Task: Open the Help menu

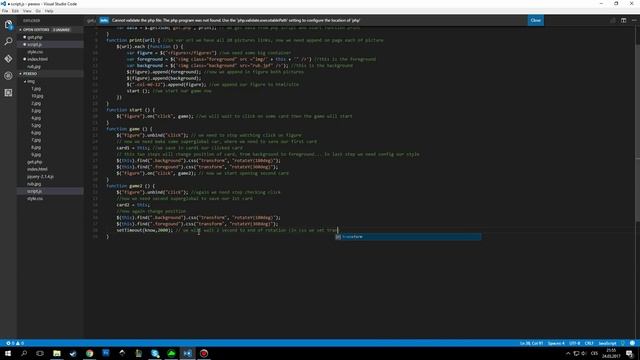Action: (49, 11)
